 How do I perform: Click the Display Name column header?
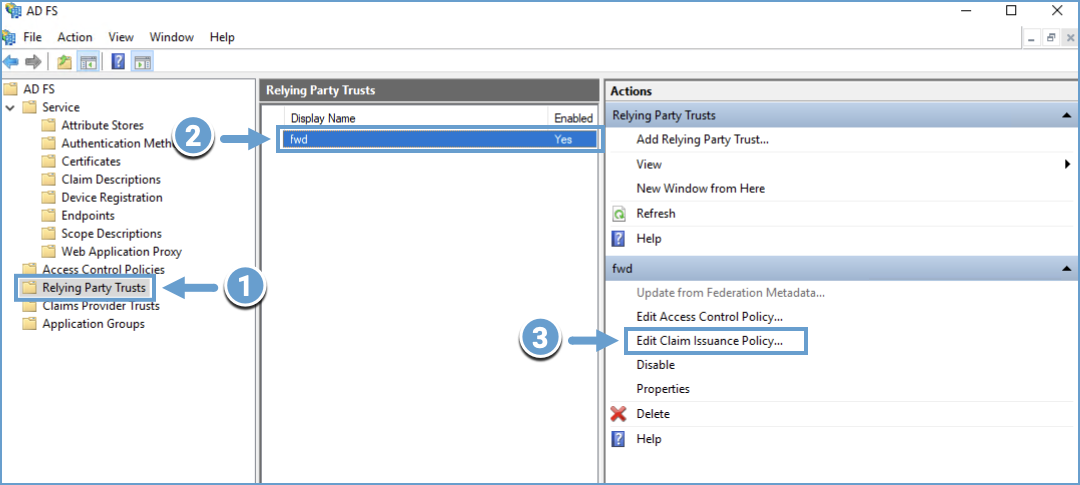point(323,118)
